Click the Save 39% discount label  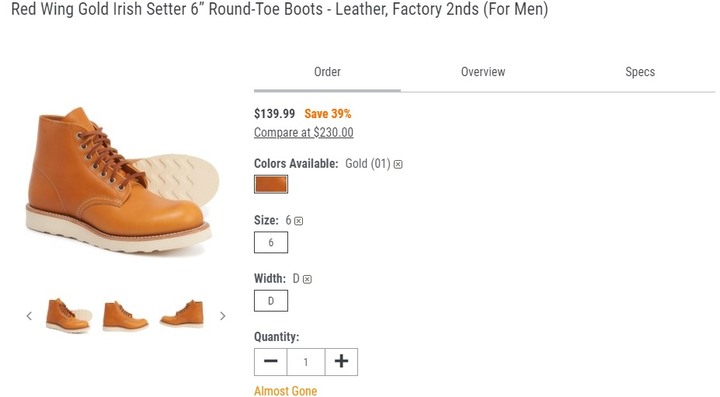pyautogui.click(x=328, y=114)
